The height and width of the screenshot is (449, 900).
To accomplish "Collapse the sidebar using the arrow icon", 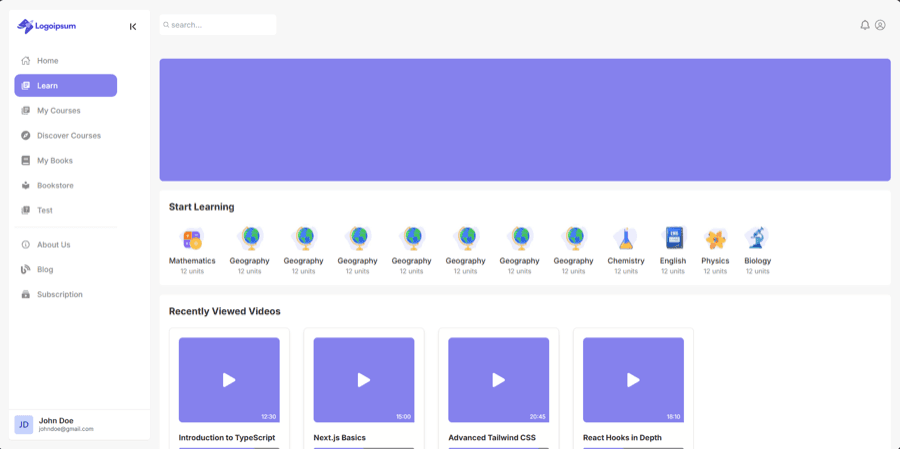I will (x=133, y=26).
